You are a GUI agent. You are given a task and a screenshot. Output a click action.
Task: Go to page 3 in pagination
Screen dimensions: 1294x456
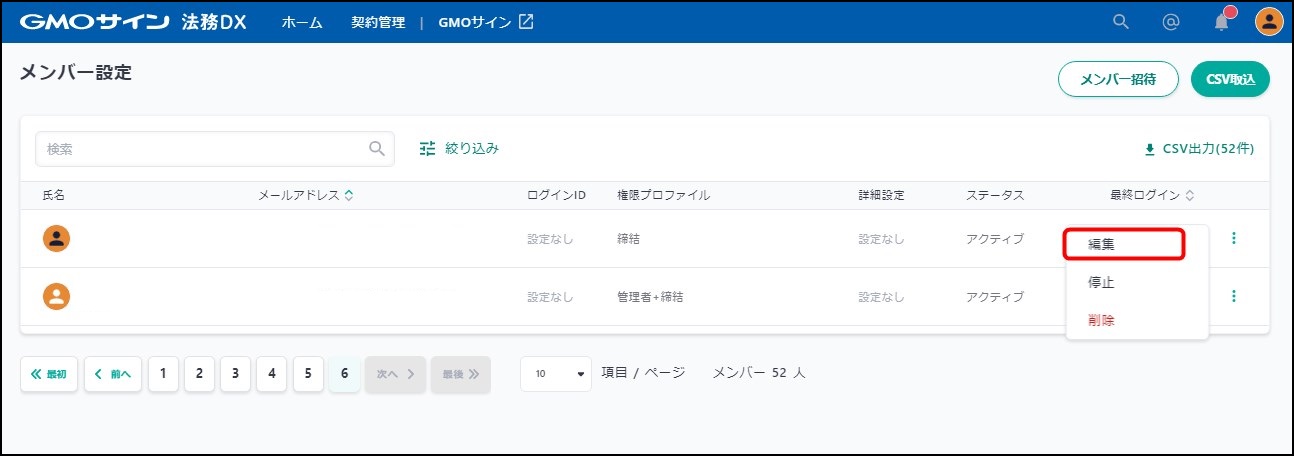point(235,374)
